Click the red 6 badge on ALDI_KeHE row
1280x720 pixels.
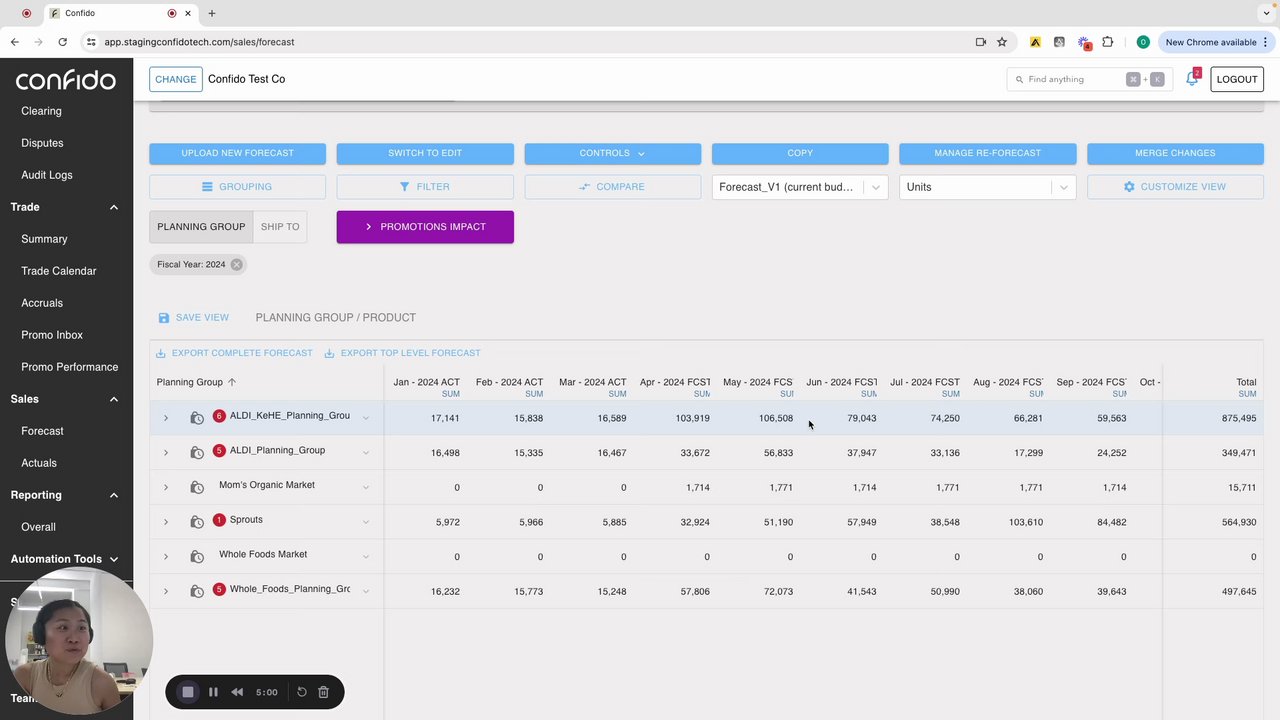point(219,416)
